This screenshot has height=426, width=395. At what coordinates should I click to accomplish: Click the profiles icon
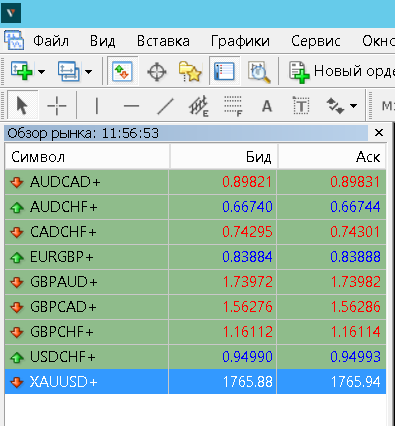[x=69, y=71]
